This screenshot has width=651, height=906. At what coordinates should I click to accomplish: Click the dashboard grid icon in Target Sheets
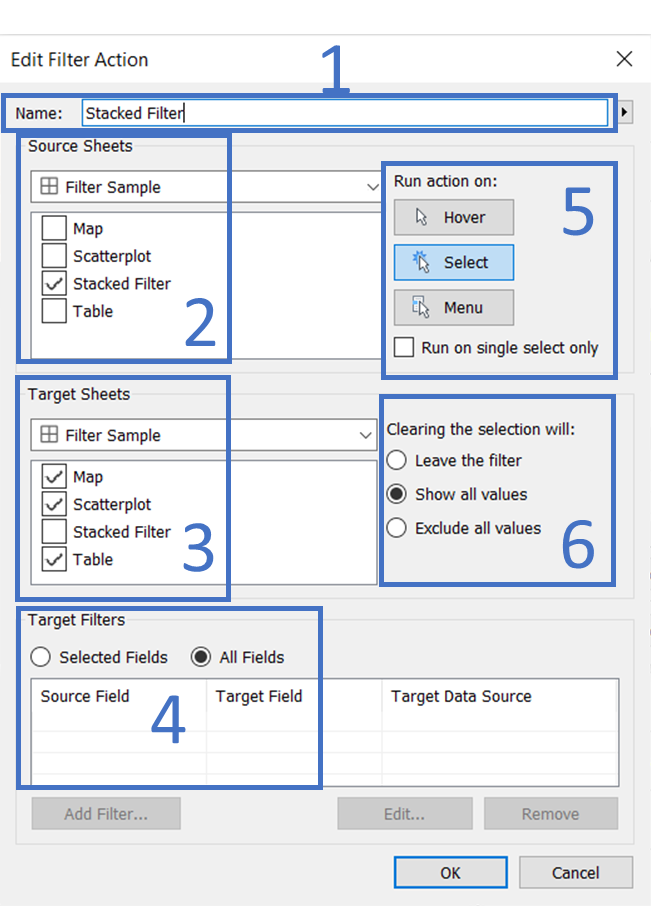(49, 434)
